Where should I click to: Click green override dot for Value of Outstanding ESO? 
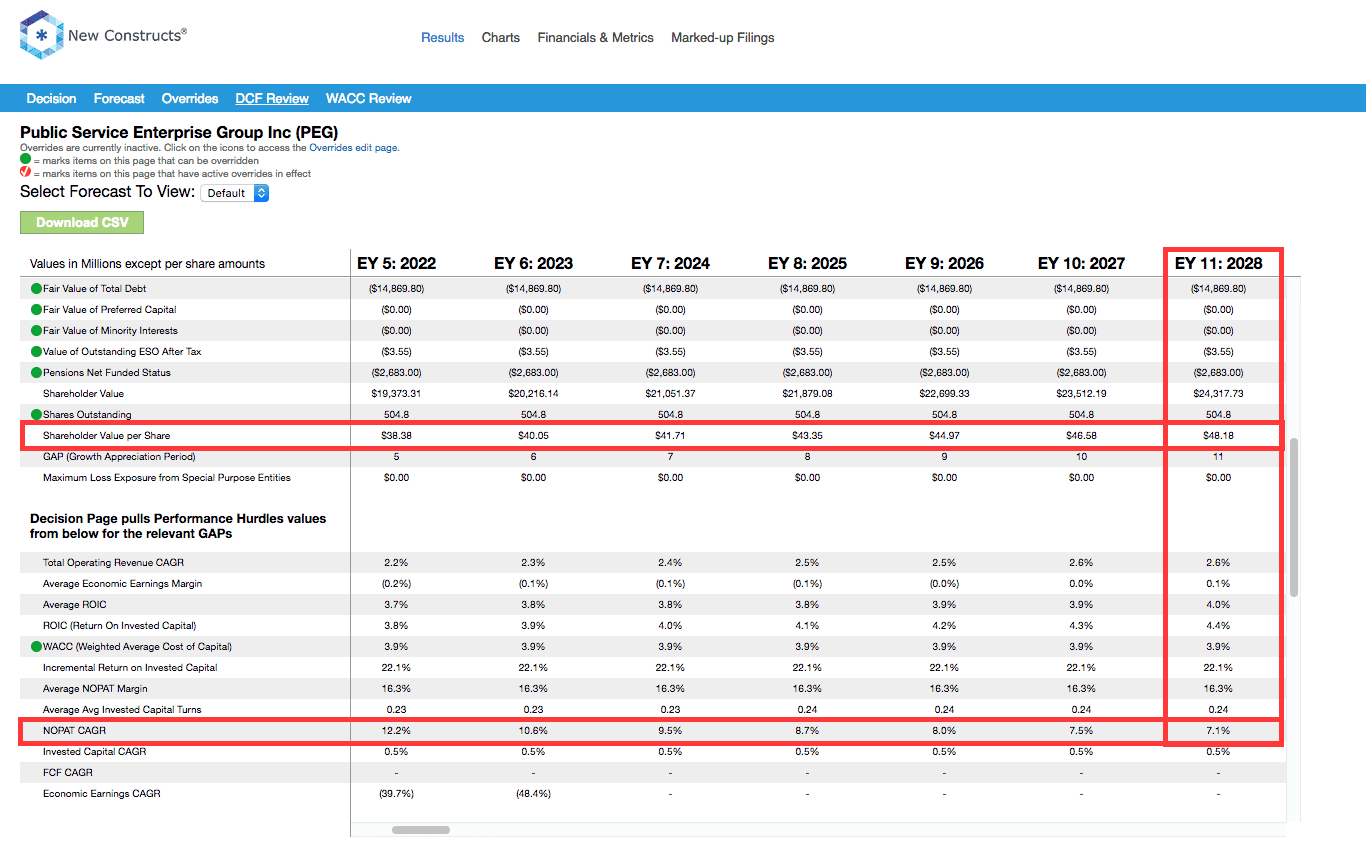tap(37, 352)
